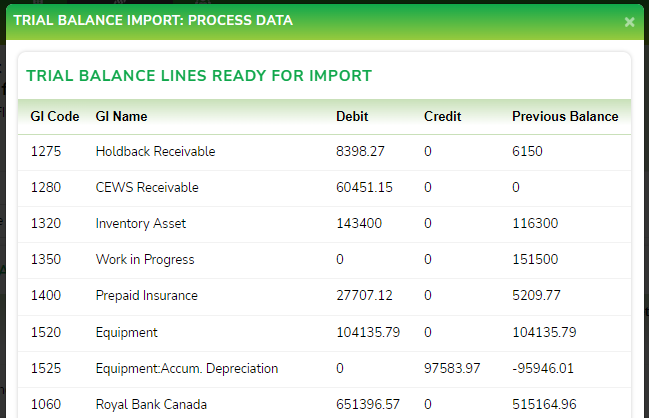Click previous balance 5209.77

536,295
